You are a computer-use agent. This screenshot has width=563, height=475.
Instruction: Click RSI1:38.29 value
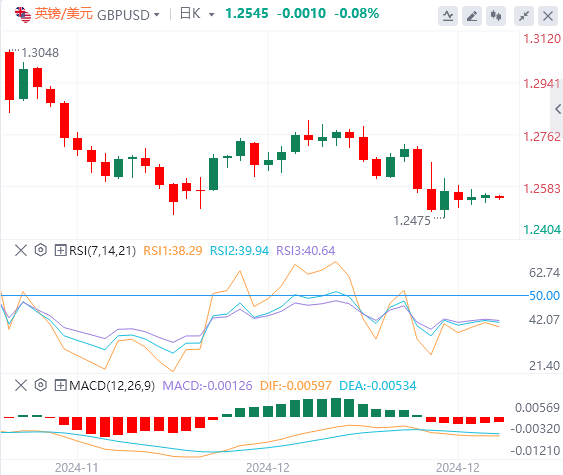(173, 251)
